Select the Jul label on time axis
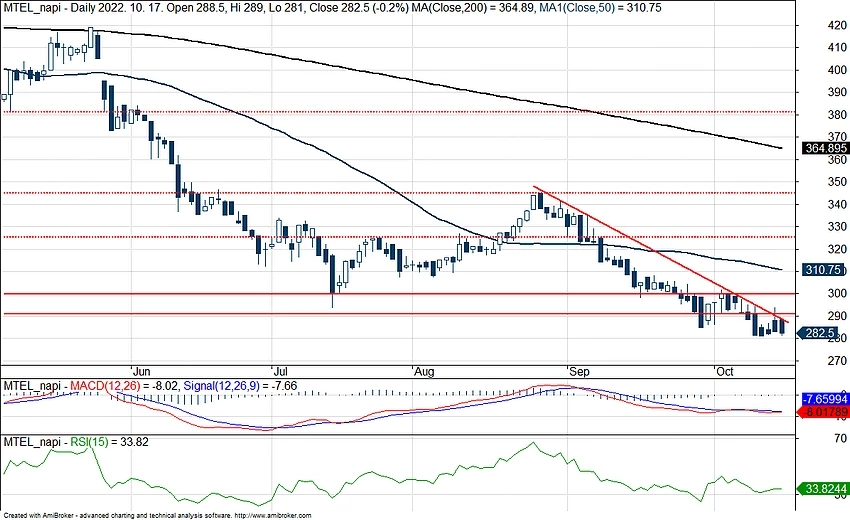This screenshot has height=520, width=850. (280, 371)
